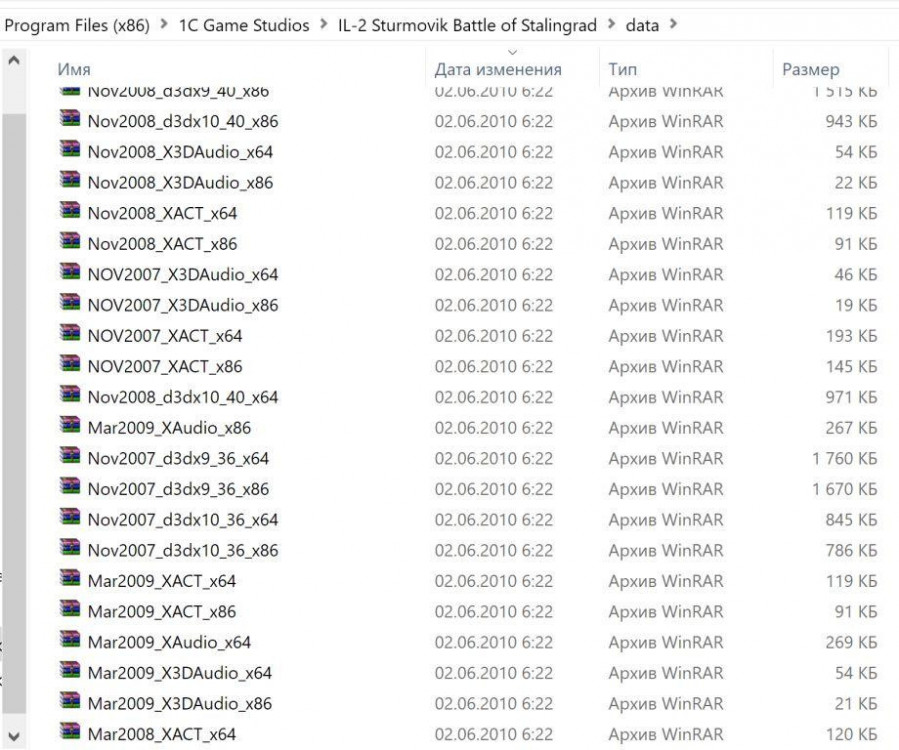
Task: Click size 267 КБ cell
Action: click(851, 428)
